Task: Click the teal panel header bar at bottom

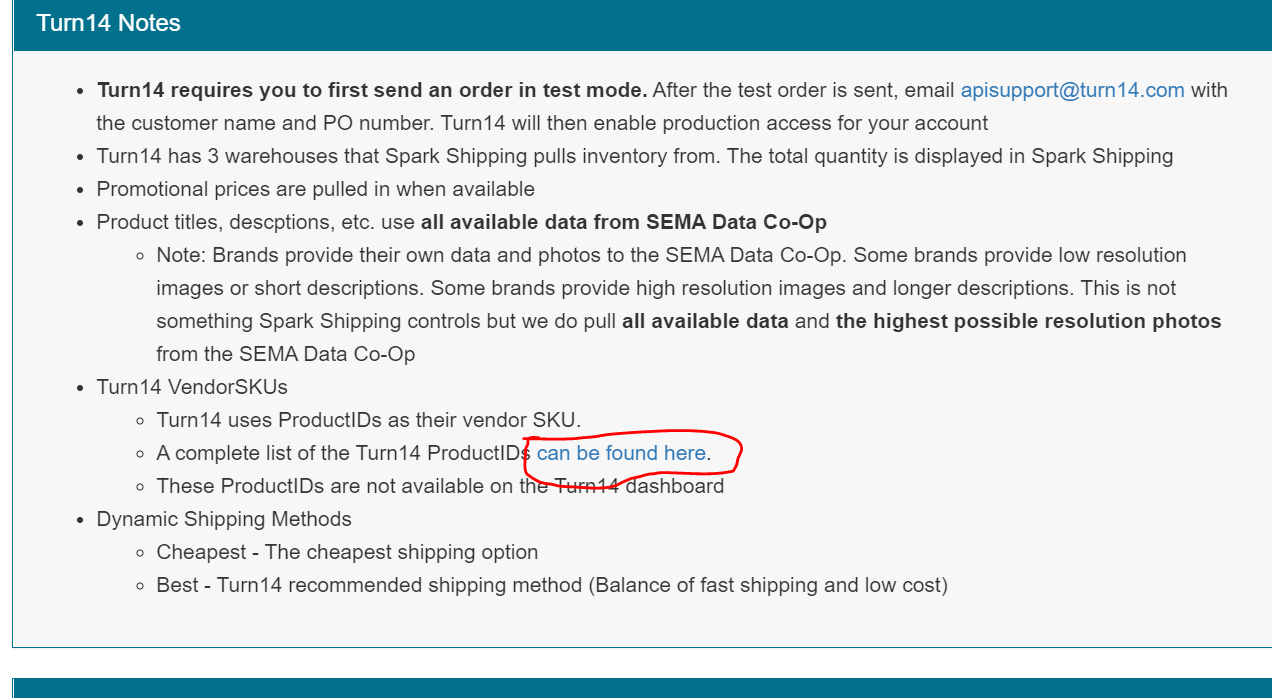Action: click(x=640, y=688)
